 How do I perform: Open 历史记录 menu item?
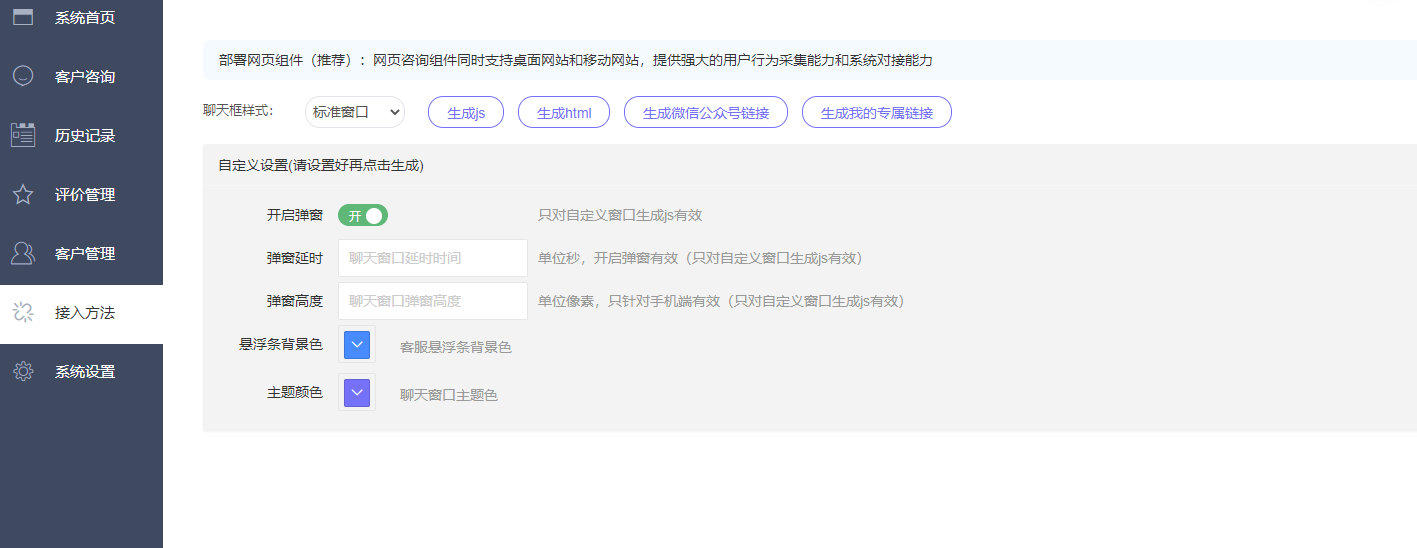[81, 135]
